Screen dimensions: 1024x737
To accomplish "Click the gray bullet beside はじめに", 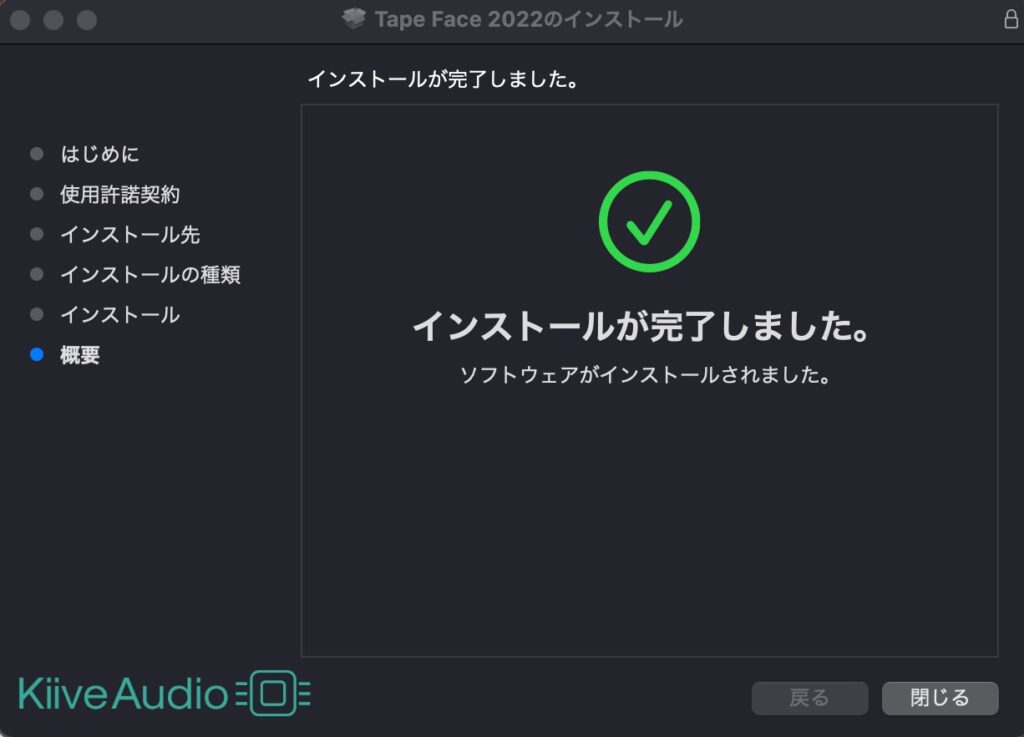I will (37, 154).
